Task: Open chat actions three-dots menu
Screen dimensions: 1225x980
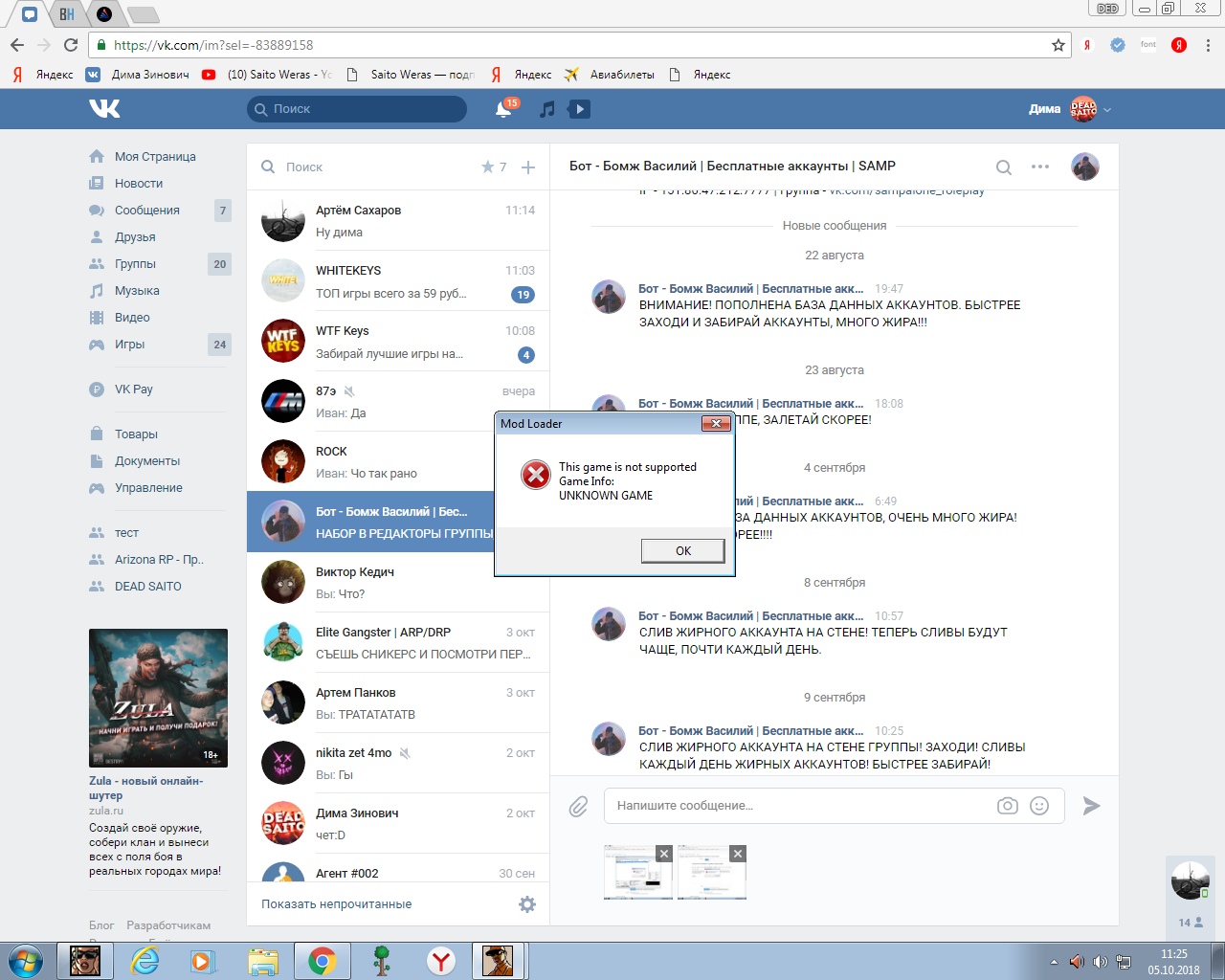Action: (1040, 167)
